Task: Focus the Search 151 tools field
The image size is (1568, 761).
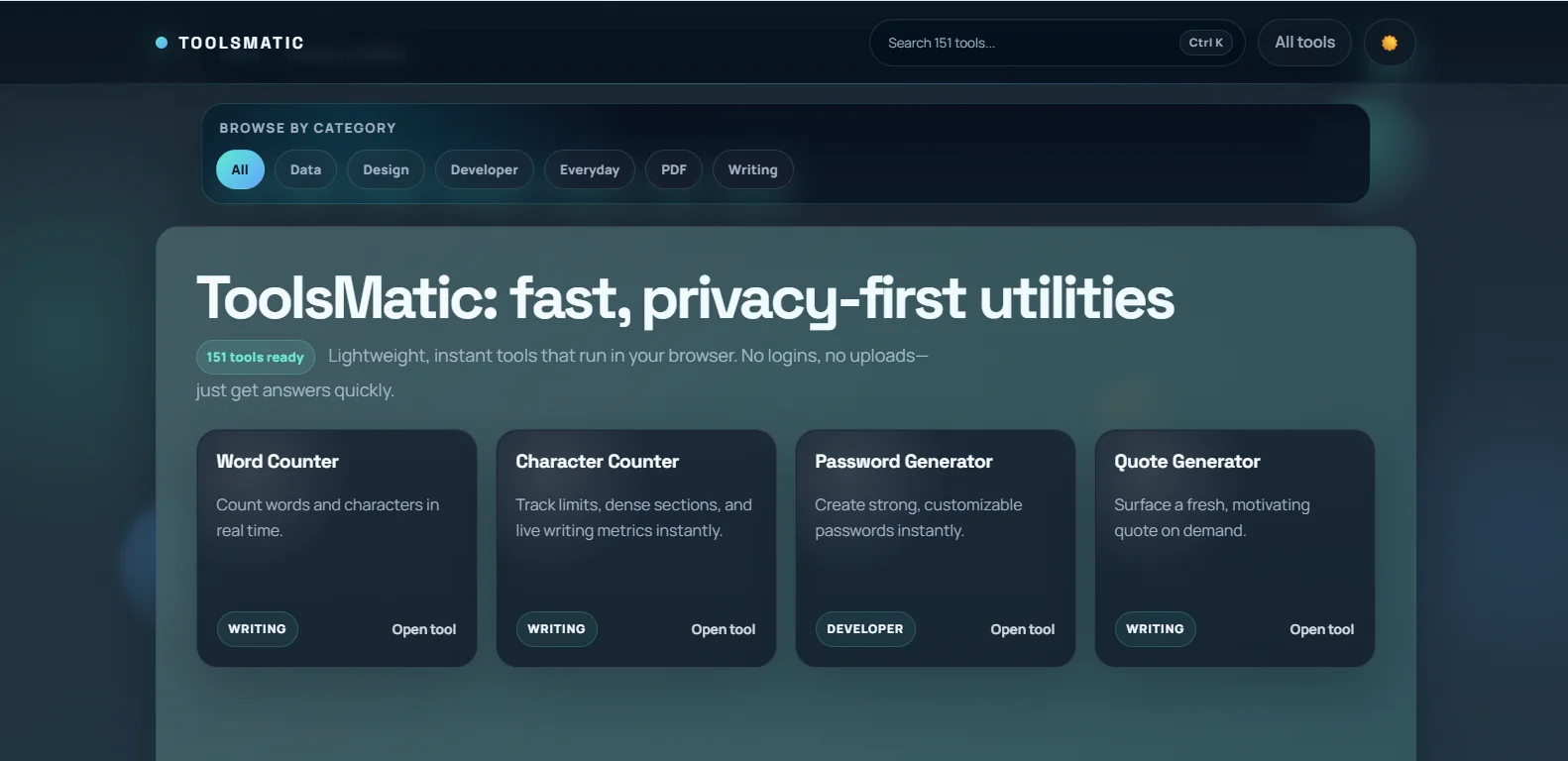Action: 1057,43
